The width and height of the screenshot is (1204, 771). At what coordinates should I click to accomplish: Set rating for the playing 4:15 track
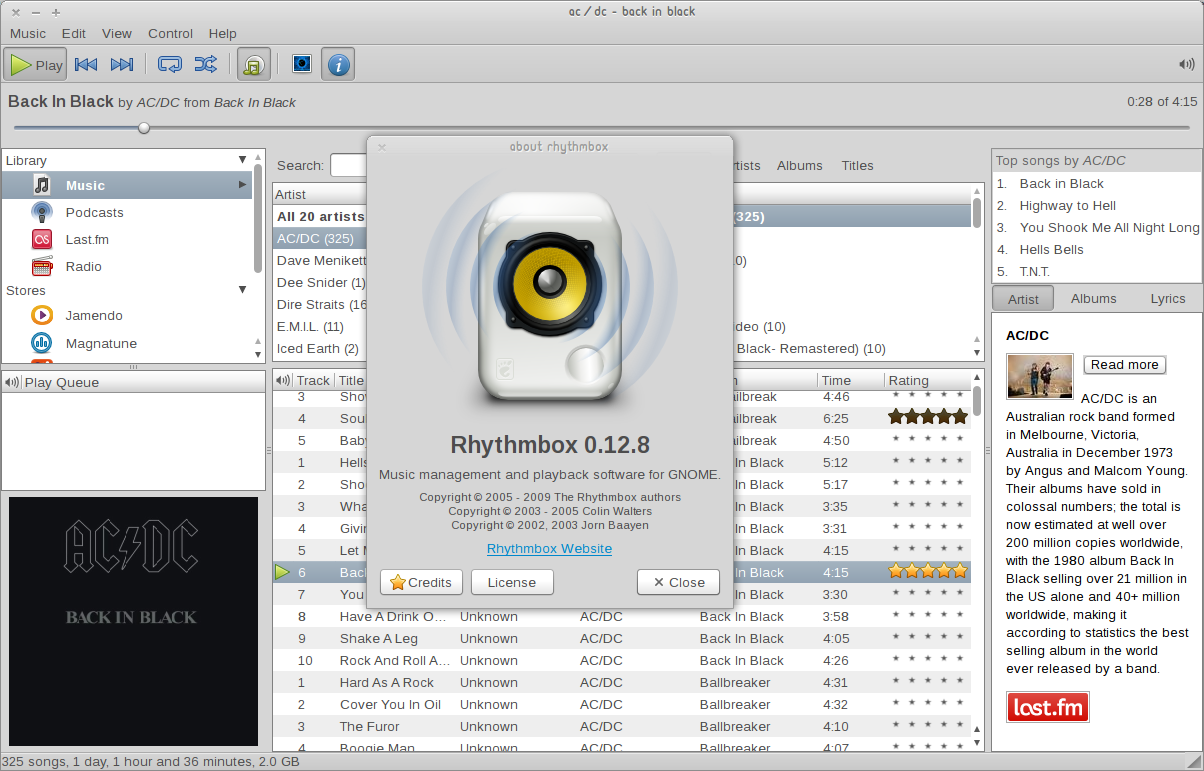[x=928, y=572]
